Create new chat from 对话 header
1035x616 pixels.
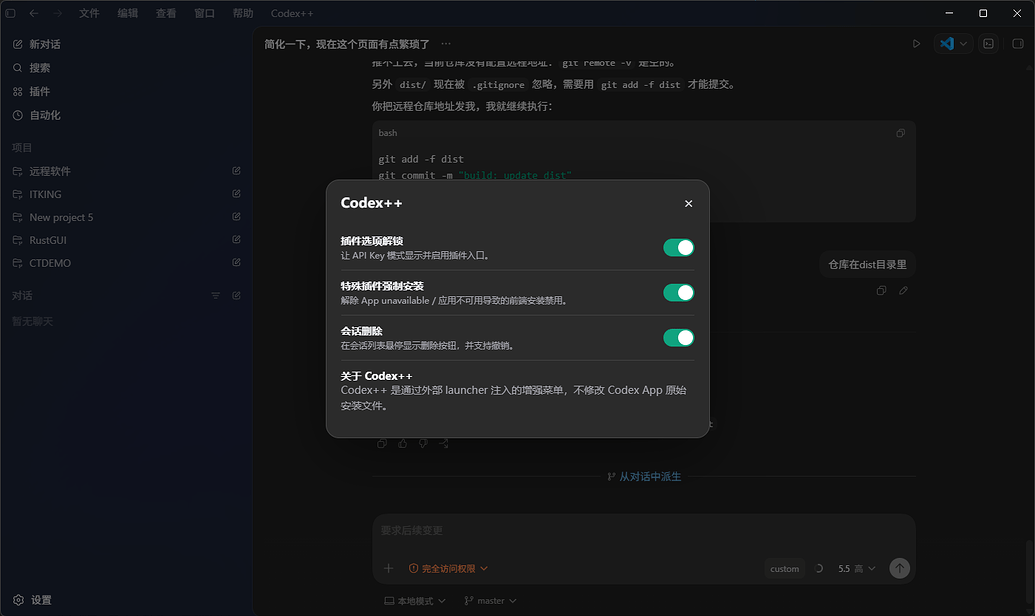[x=236, y=295]
